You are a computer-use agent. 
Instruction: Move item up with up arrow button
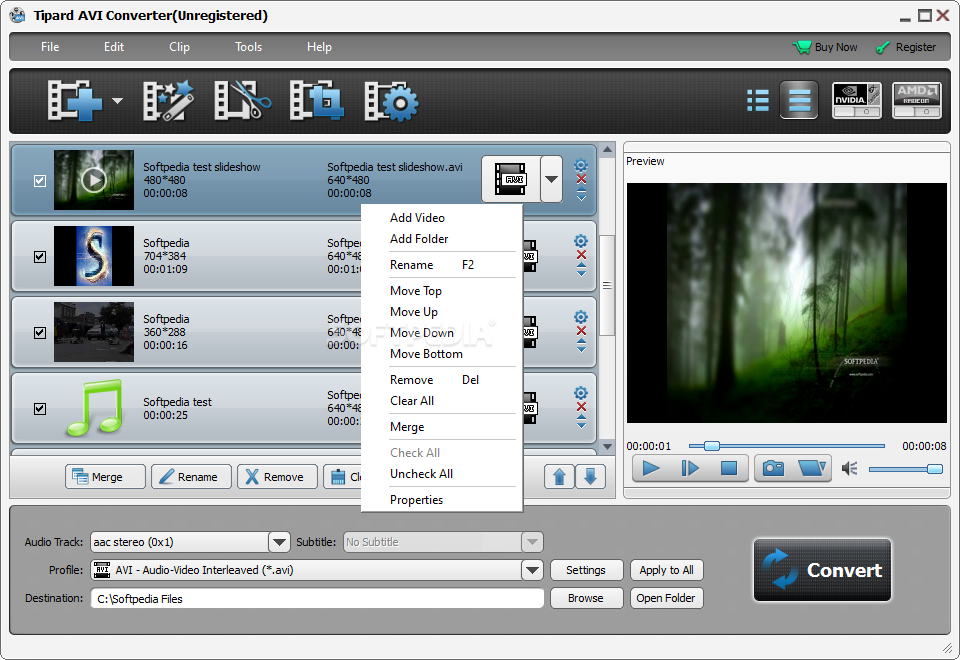(559, 476)
